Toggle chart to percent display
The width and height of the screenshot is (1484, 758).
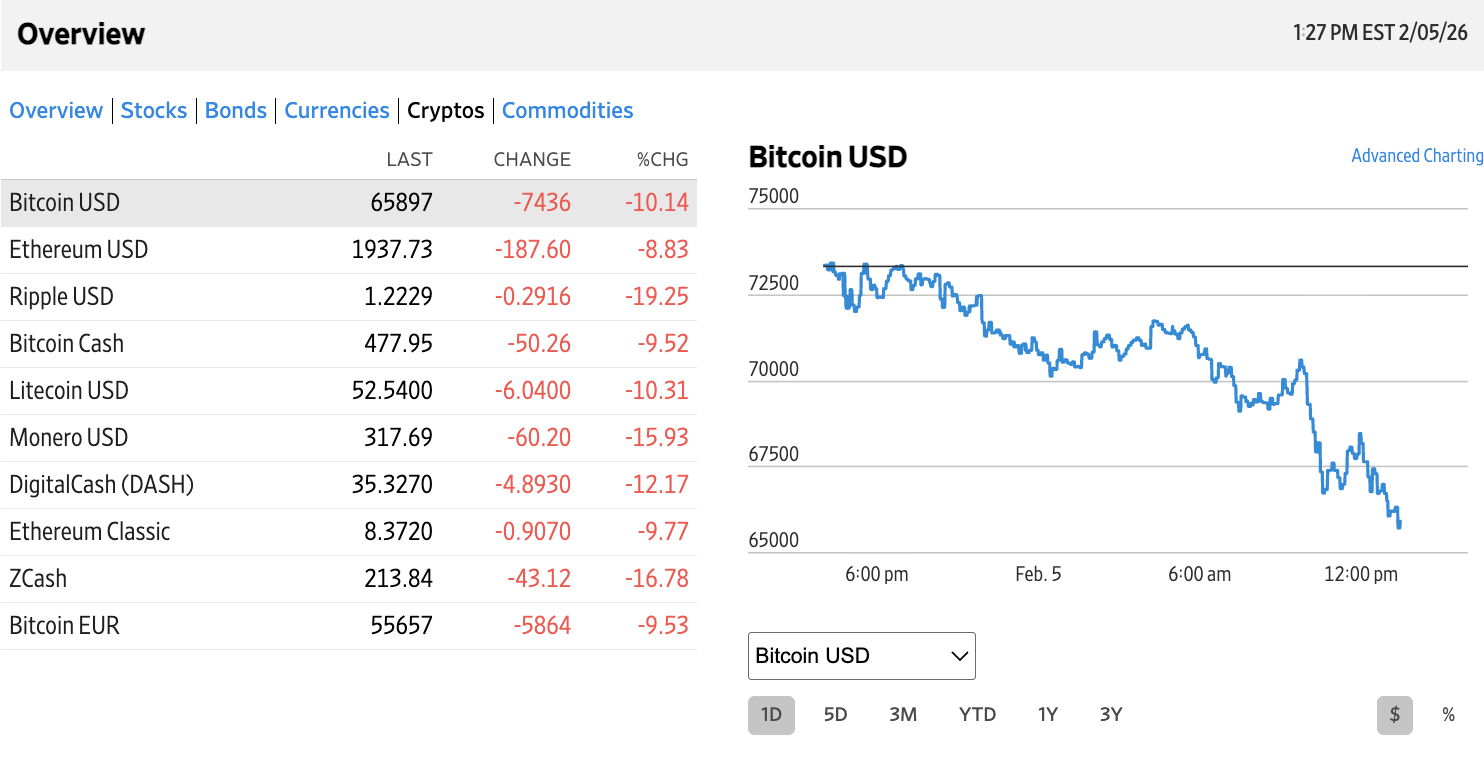click(1448, 715)
